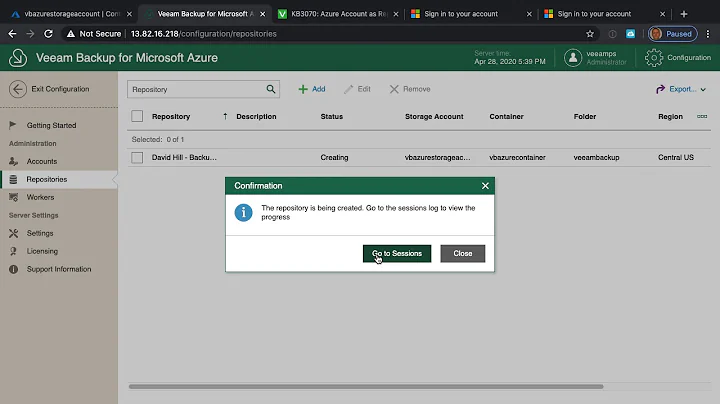
Task: Click Exit Configuration link
Action: click(x=60, y=89)
